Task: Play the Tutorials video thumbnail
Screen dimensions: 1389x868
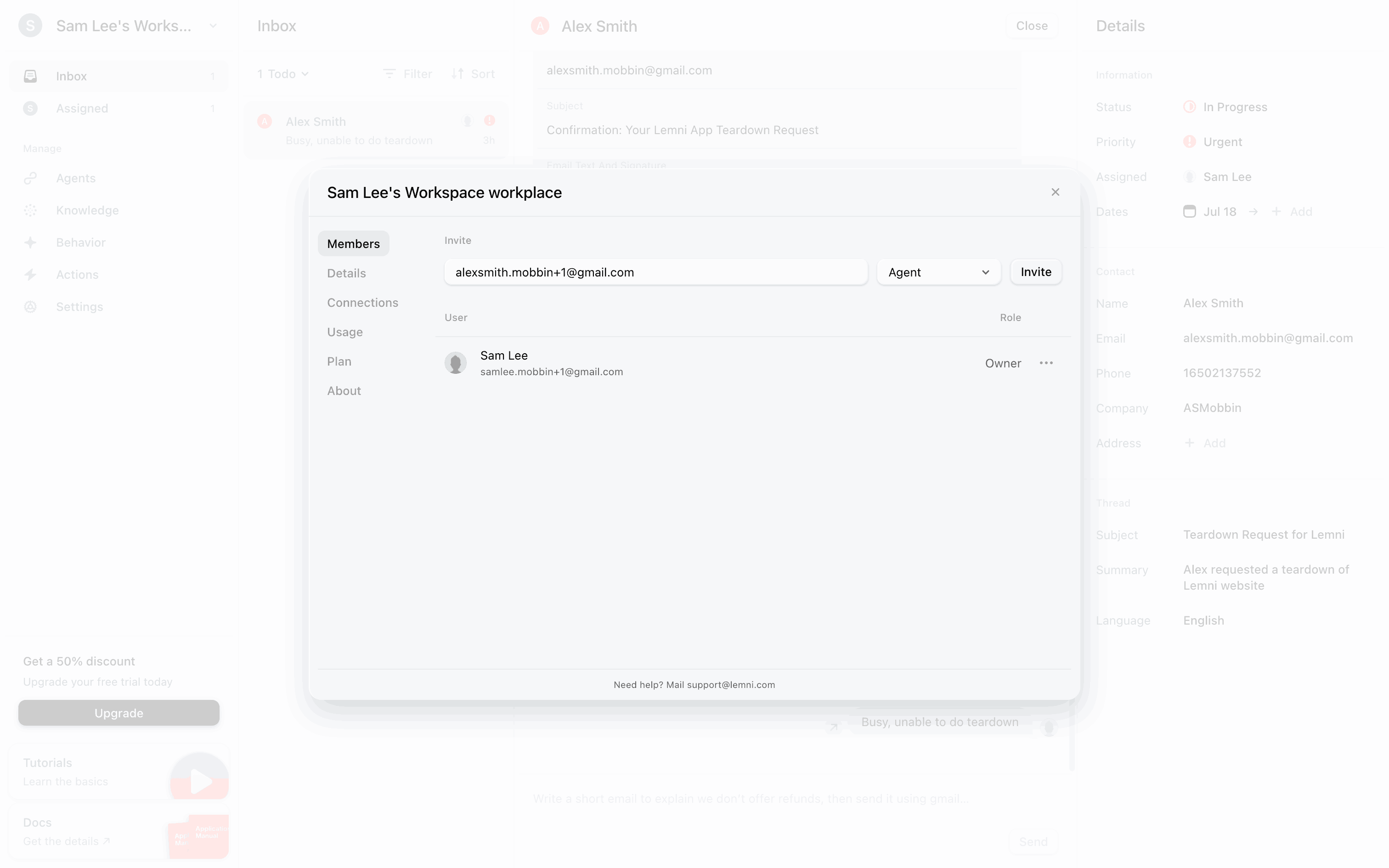Action: (x=200, y=780)
